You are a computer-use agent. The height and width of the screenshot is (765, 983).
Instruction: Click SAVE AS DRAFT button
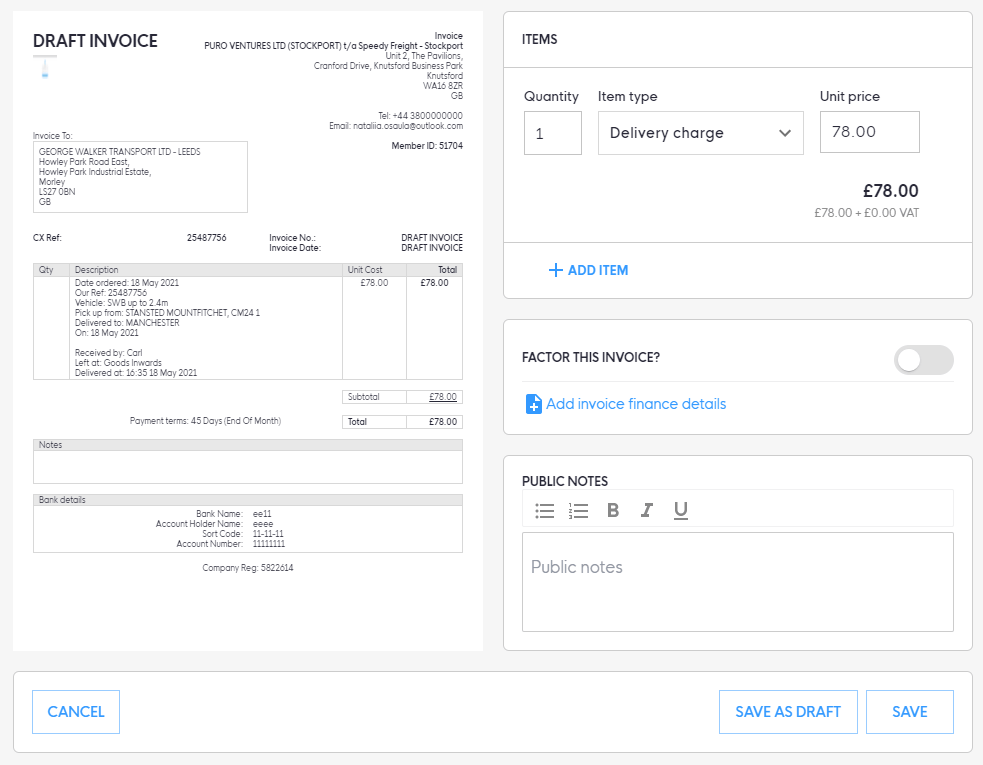788,712
